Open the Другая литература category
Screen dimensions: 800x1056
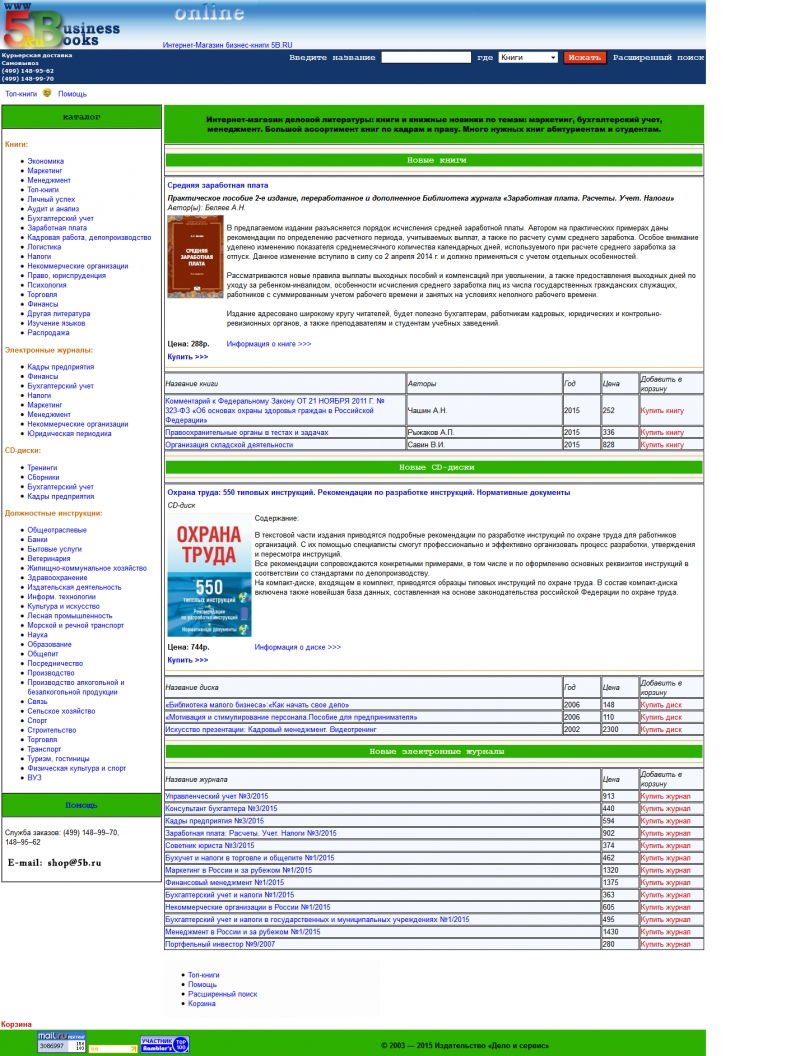point(59,313)
